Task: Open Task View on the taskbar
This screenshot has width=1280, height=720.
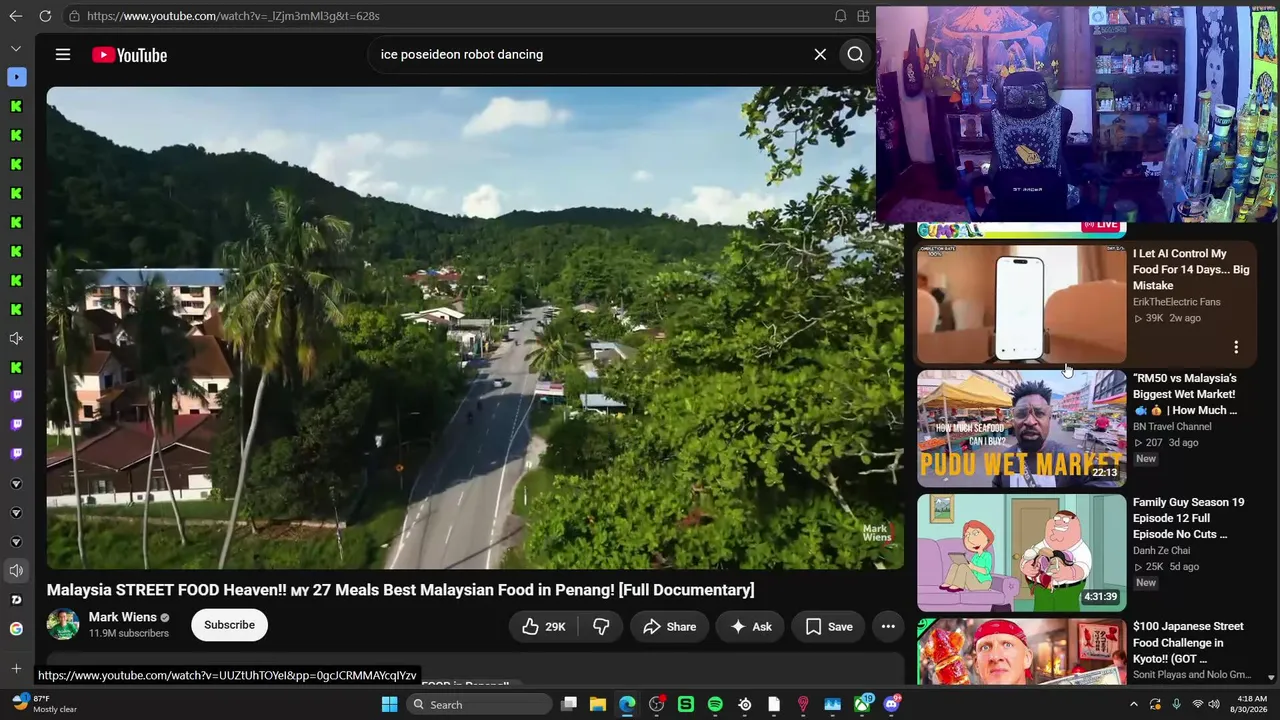Action: tap(569, 705)
